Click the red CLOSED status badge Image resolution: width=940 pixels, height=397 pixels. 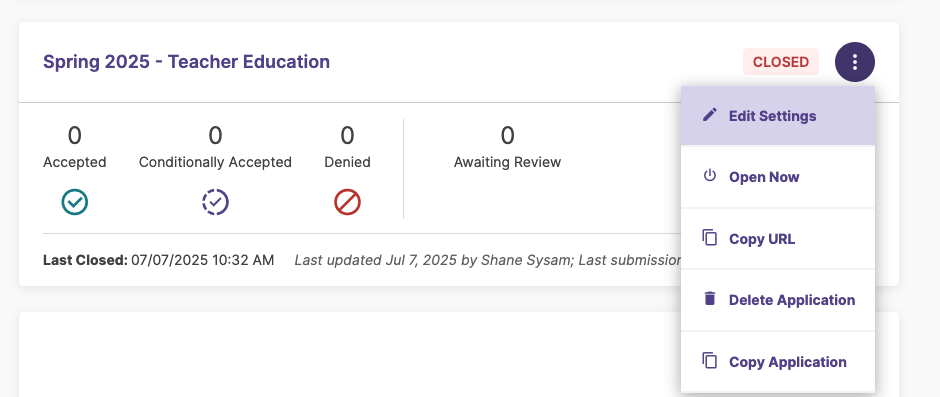[781, 62]
